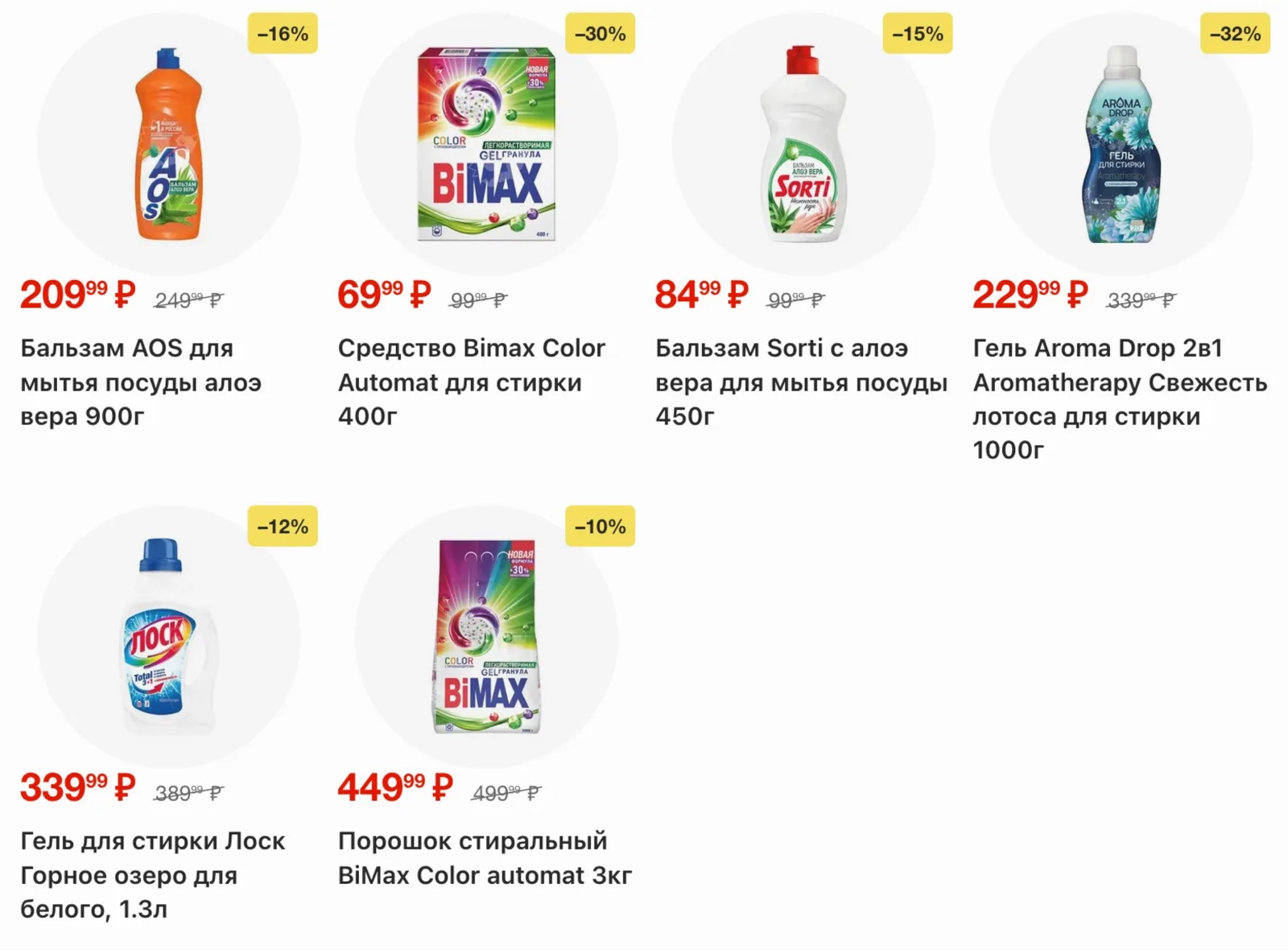Screen dimensions: 1288x950
Task: Click the −12% discount badge
Action: 283,527
